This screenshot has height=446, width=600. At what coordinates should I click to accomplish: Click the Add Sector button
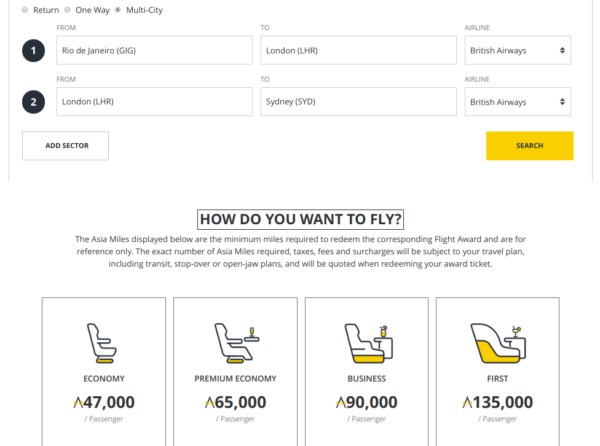point(65,146)
